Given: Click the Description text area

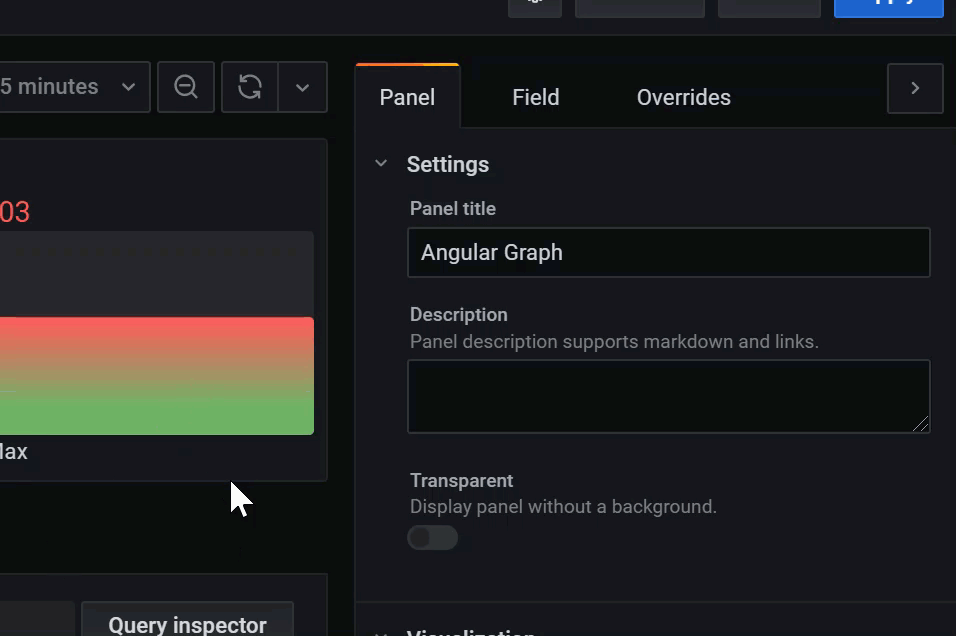Looking at the screenshot, I should coord(668,396).
